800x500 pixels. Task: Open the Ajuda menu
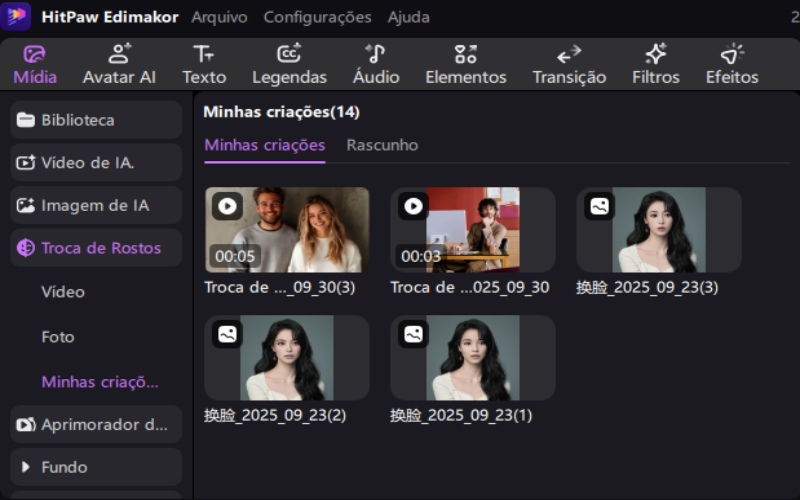(409, 17)
